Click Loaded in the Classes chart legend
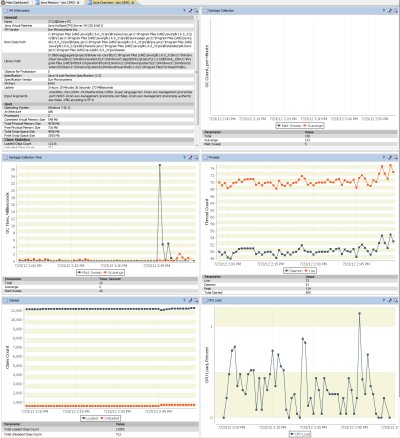The height and width of the screenshot is (438, 400). 90,418
